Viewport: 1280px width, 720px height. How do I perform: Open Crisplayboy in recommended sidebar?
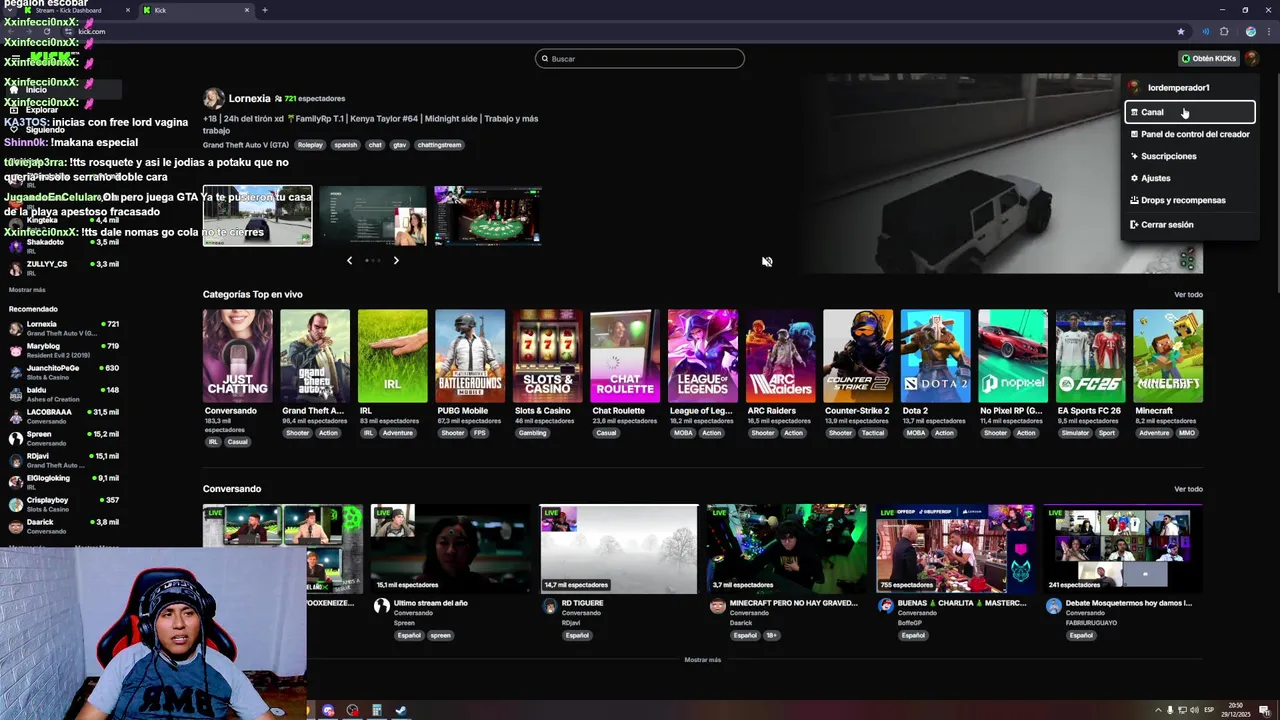64,504
